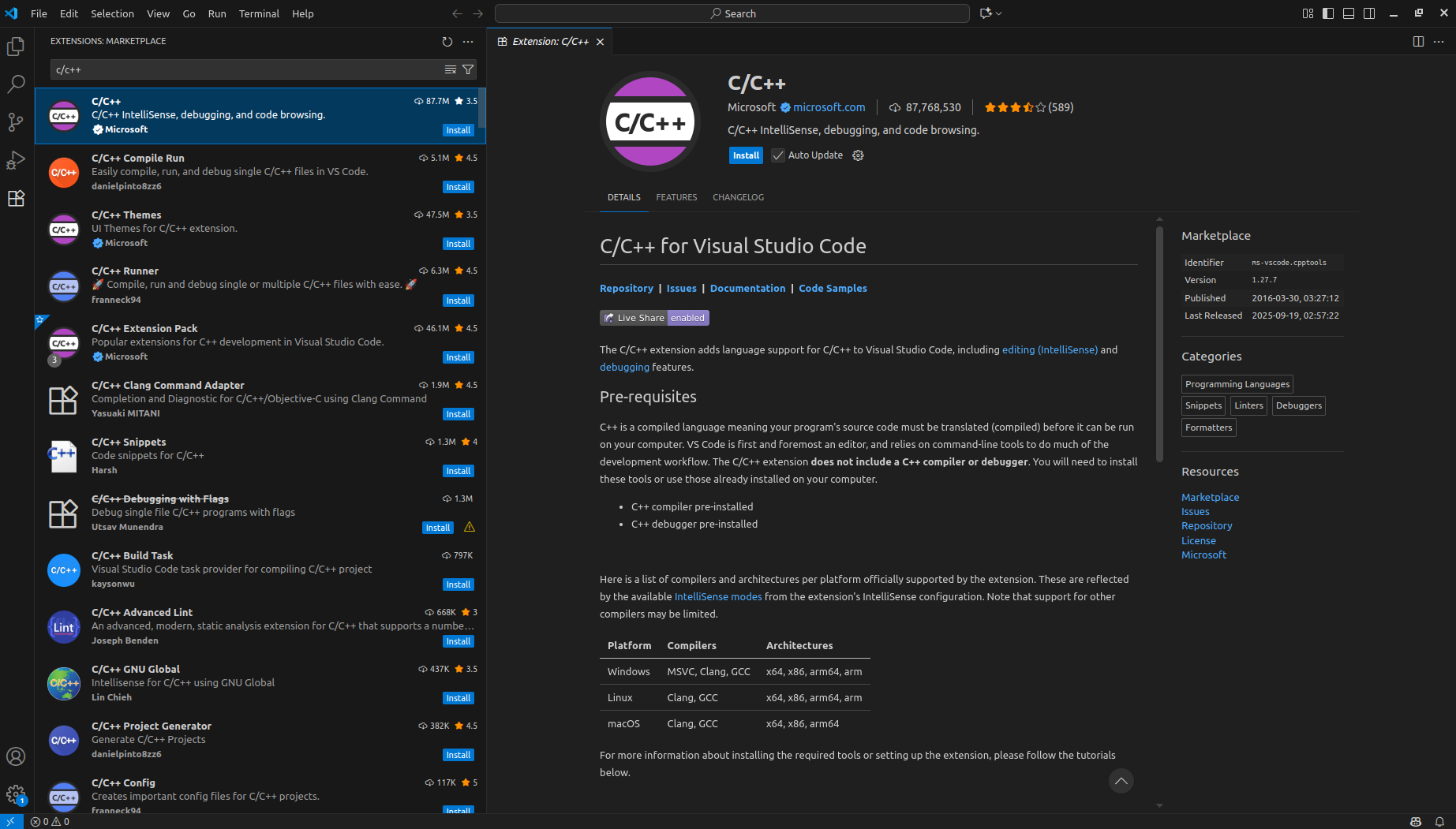Switch to the Changelog tab
Screen dimensions: 1456x829
[x=738, y=197]
